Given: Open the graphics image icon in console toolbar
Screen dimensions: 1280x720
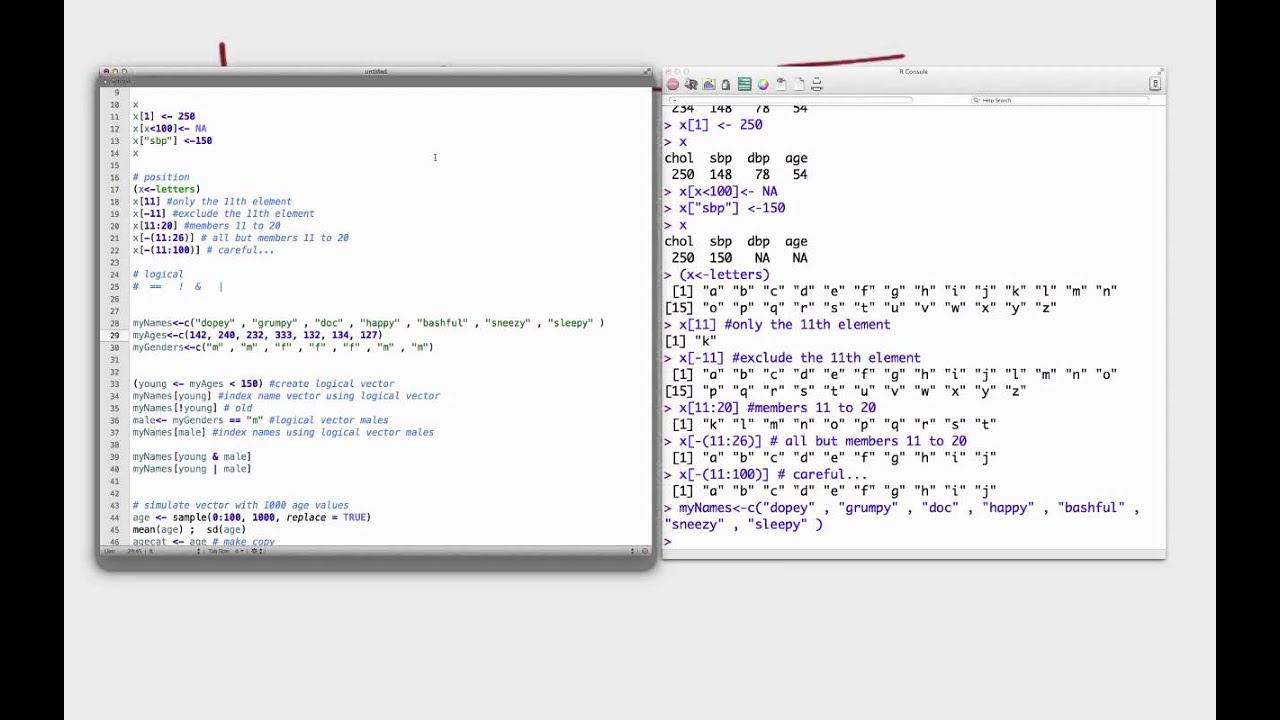Looking at the screenshot, I should point(707,84).
